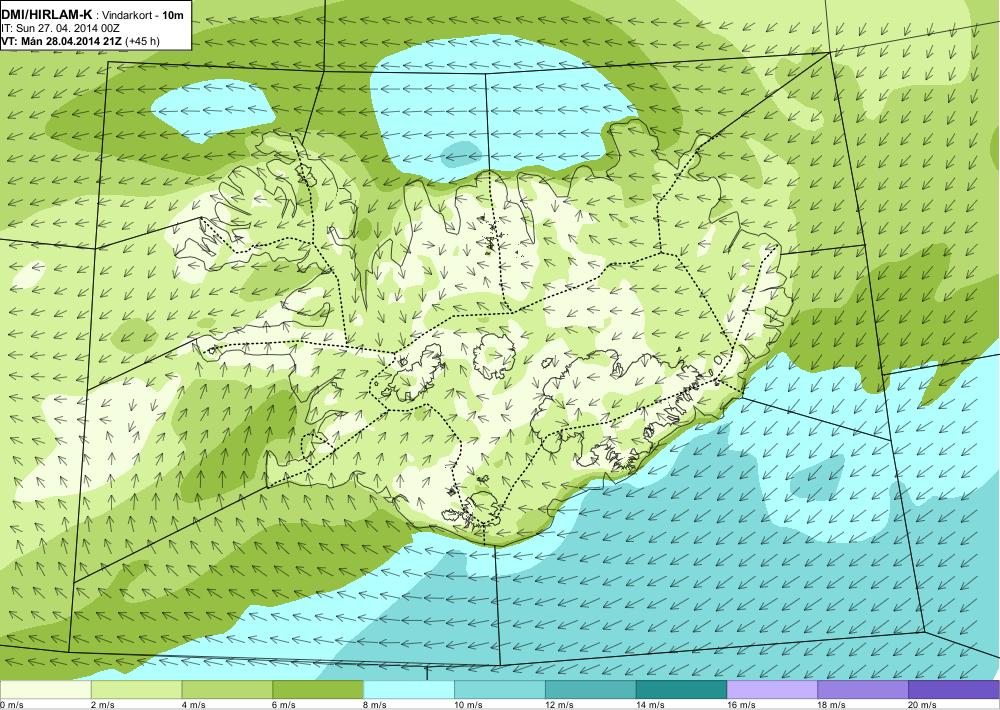Click the '2 m/s' legend label
This screenshot has height=710, width=1000.
click(102, 705)
